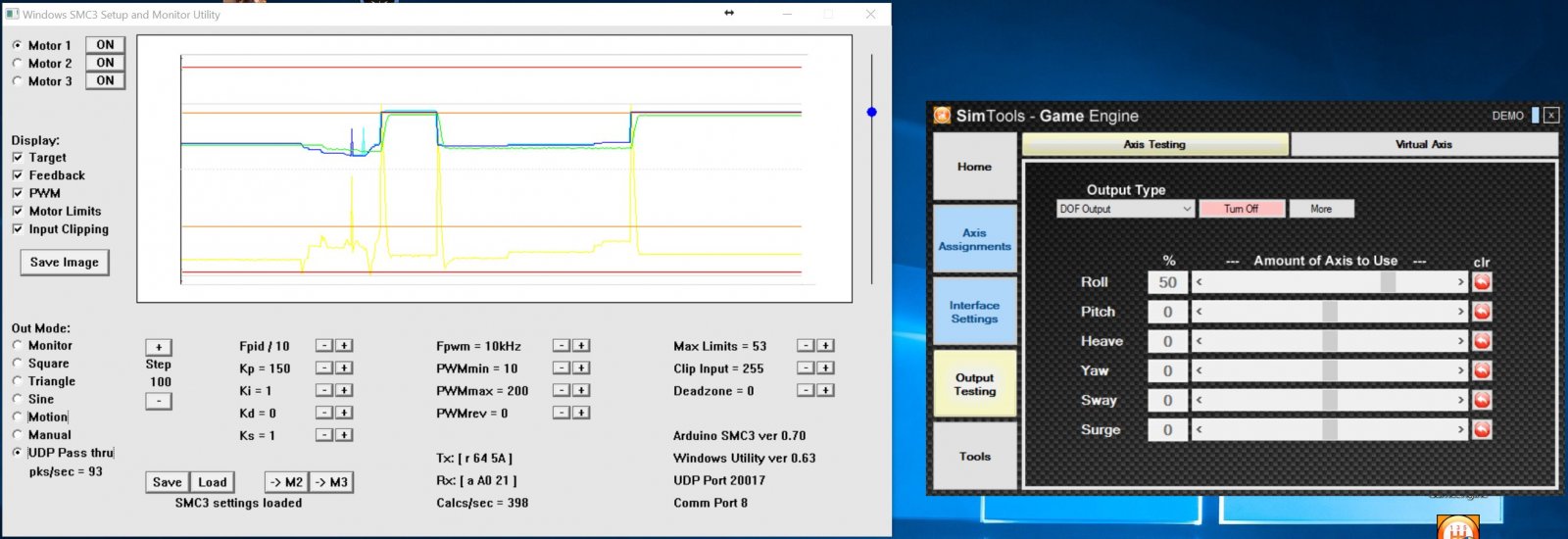Open Interface Settings in SimTools sidebar
Screen dimensions: 1568x539
click(x=975, y=312)
